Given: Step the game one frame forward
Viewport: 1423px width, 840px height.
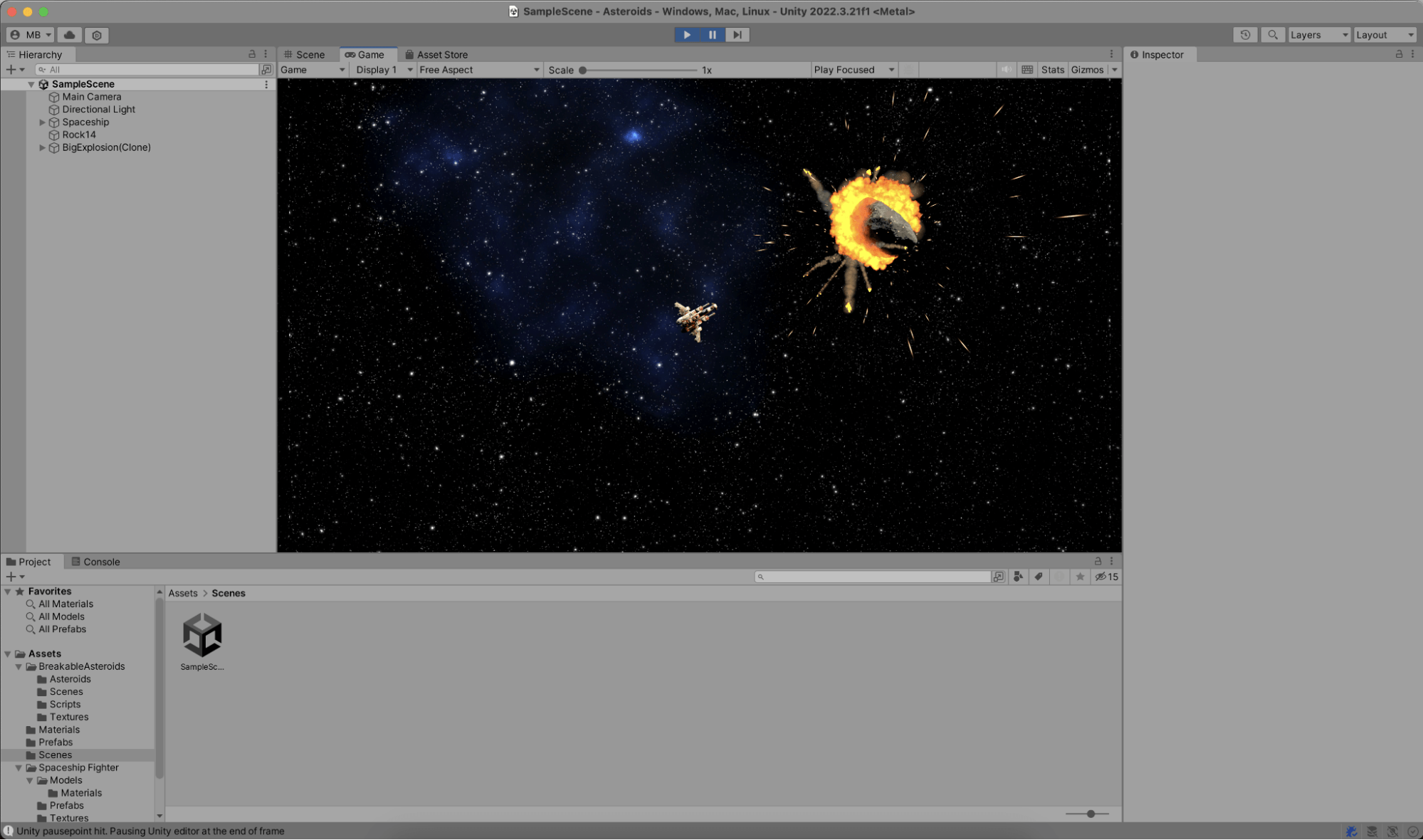Looking at the screenshot, I should 737,34.
